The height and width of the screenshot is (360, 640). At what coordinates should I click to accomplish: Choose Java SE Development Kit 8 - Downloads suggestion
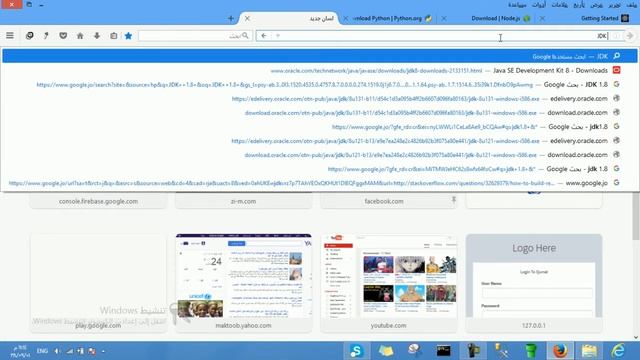(x=320, y=71)
